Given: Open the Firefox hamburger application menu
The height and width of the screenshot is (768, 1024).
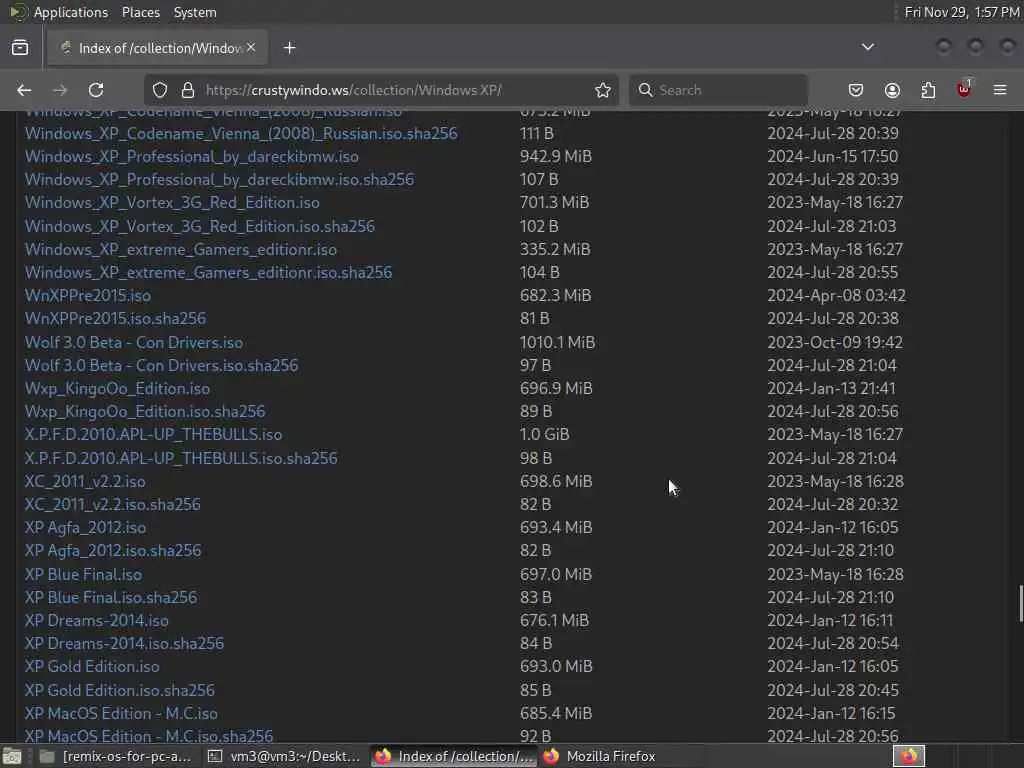Looking at the screenshot, I should pos(1000,90).
